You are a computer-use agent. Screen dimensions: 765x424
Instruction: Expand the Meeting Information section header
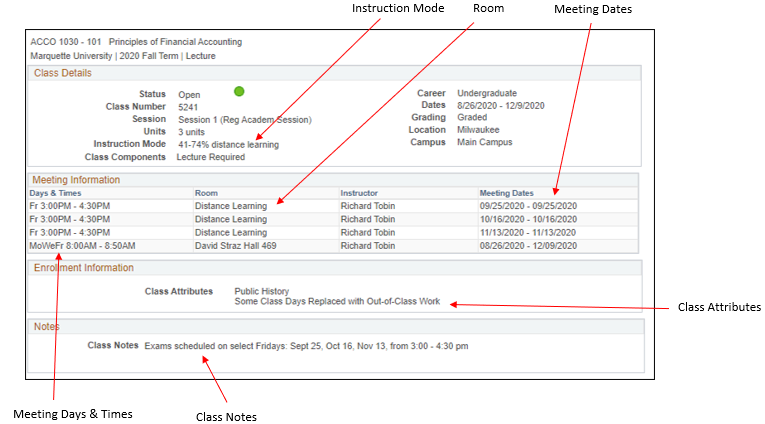(76, 180)
